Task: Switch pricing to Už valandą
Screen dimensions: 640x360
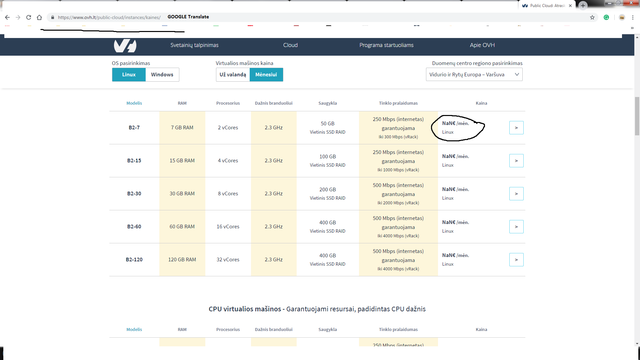Action: [233, 75]
